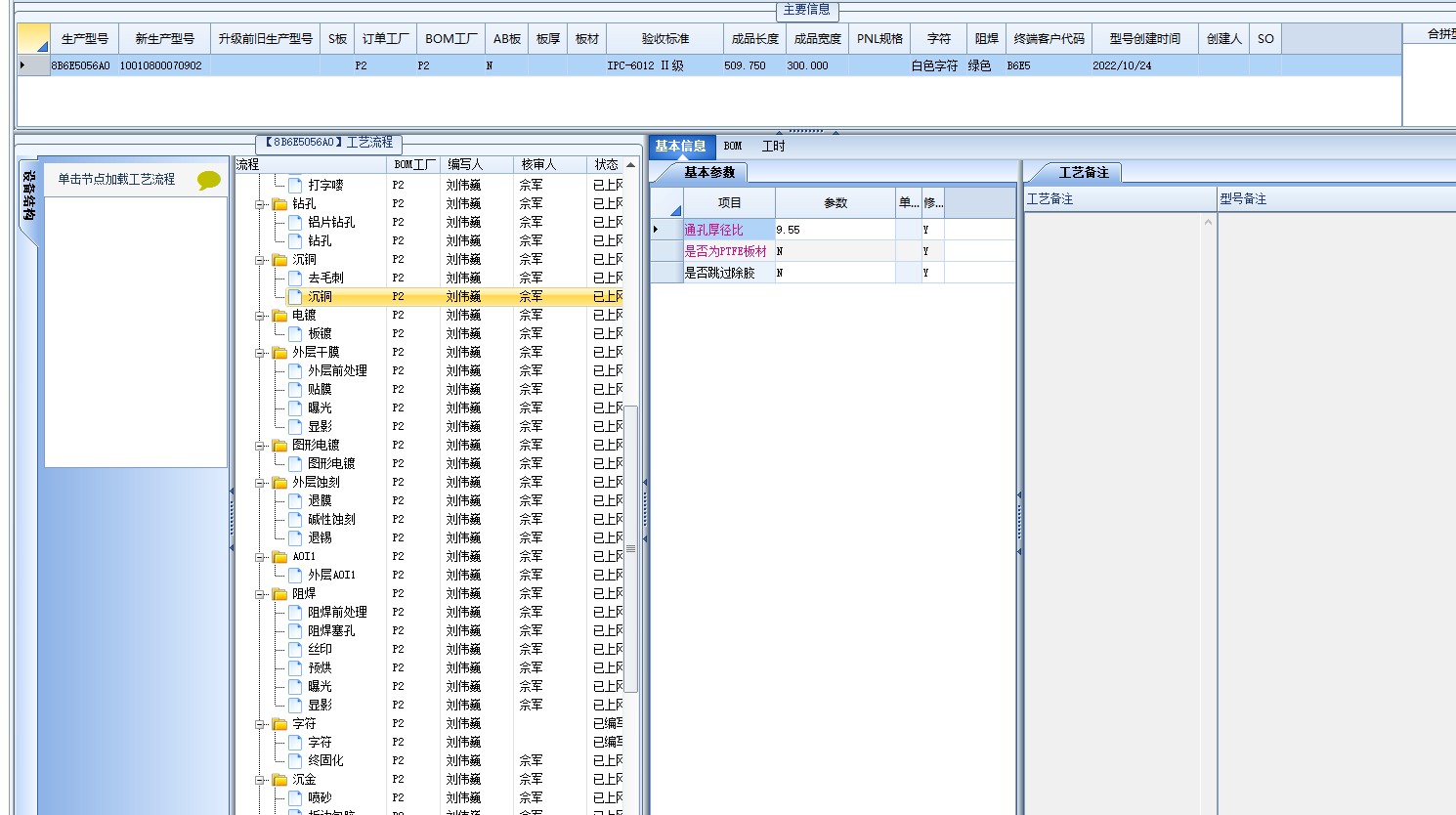Select the 外层前处理 process step
This screenshot has height=815, width=1456.
(x=337, y=371)
